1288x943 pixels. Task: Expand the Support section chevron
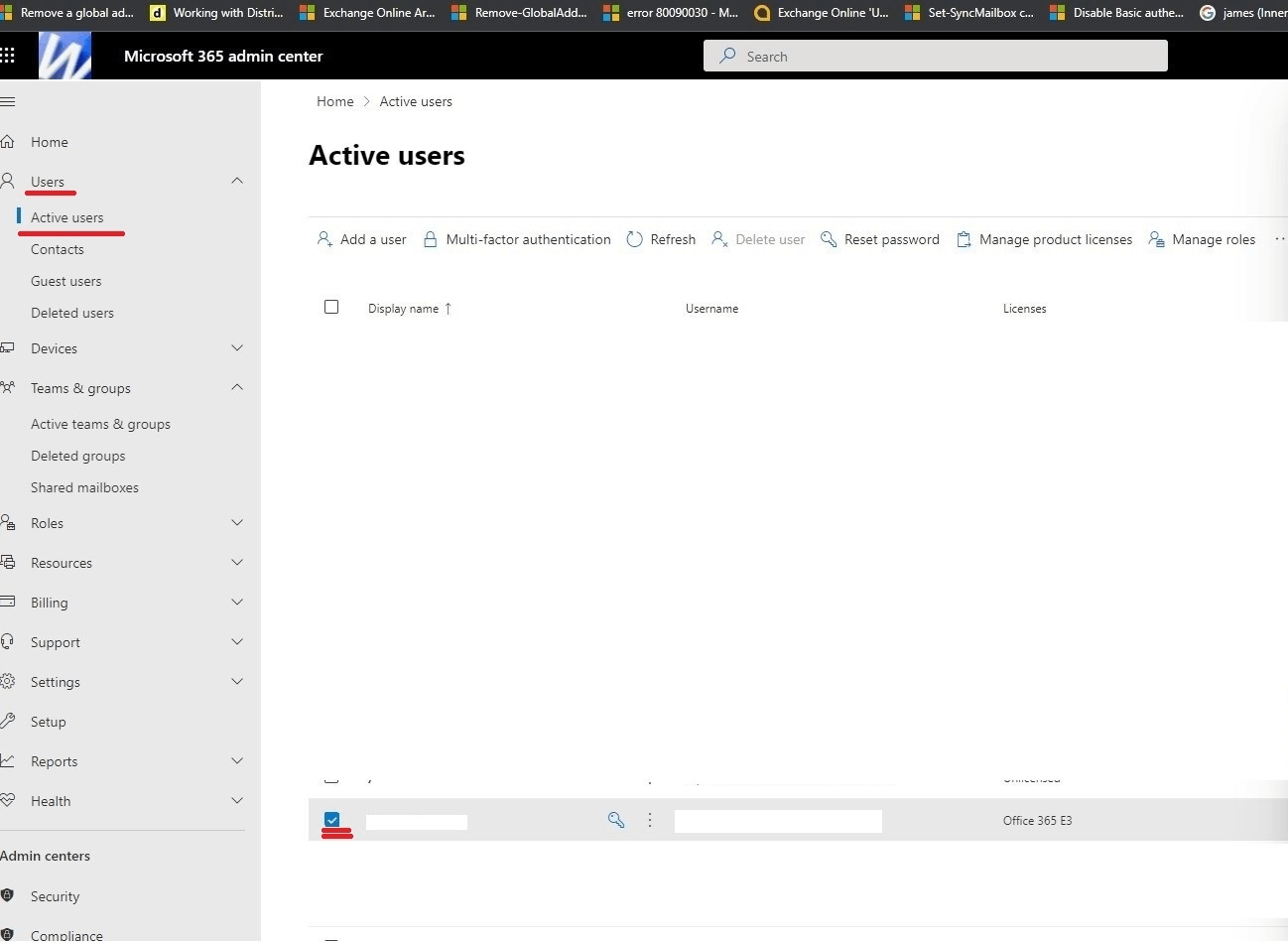237,642
